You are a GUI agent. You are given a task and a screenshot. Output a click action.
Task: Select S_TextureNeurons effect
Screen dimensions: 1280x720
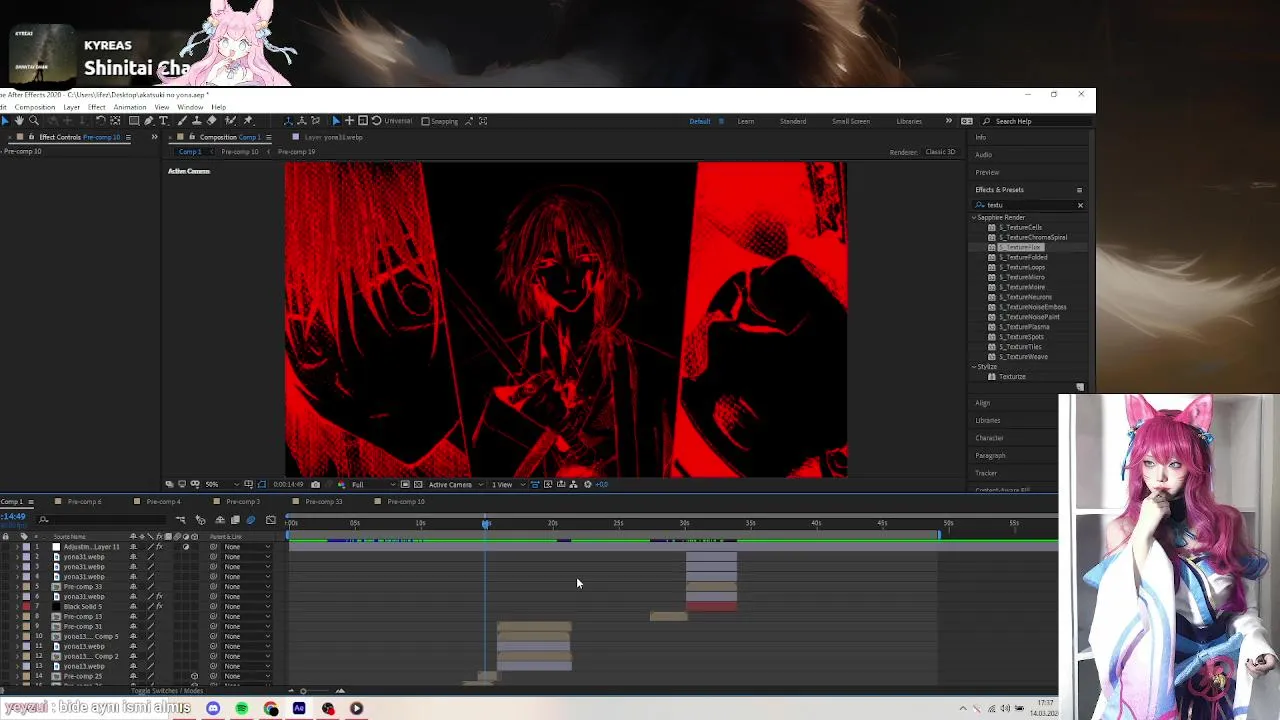(1025, 297)
